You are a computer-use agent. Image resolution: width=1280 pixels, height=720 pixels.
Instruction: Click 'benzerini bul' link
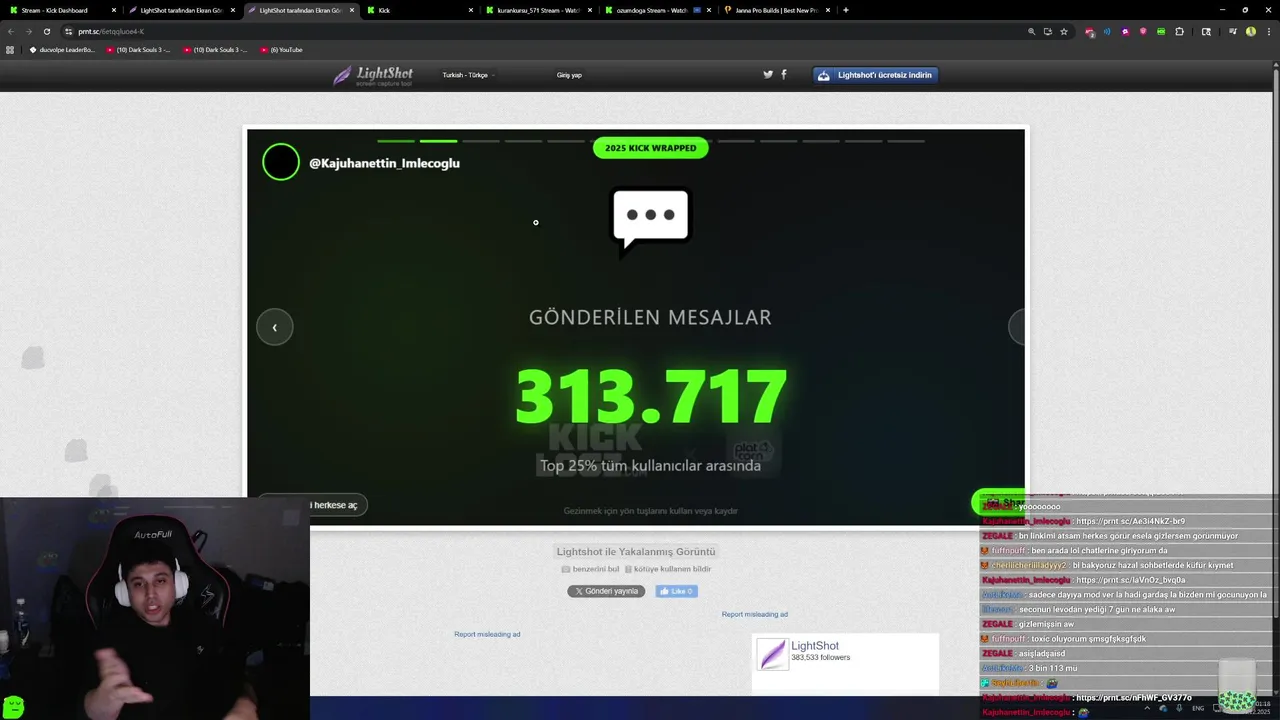click(590, 569)
